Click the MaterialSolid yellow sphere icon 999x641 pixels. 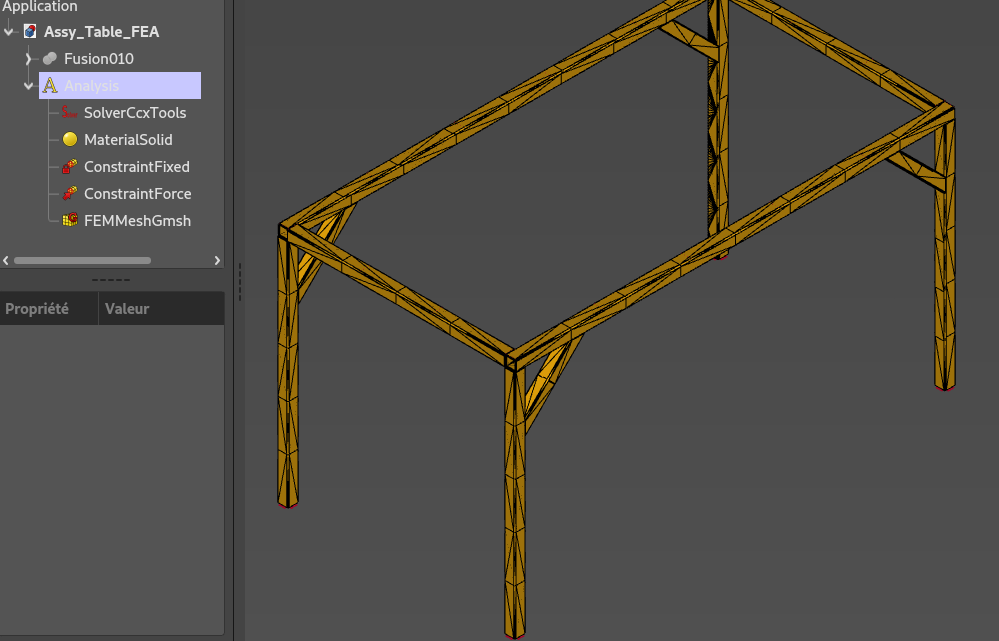point(70,140)
